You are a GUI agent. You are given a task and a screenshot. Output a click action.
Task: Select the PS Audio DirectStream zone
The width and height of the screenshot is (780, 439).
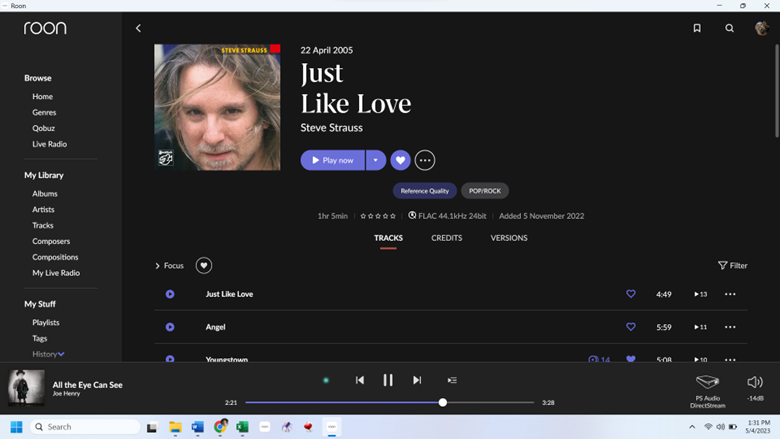point(707,391)
